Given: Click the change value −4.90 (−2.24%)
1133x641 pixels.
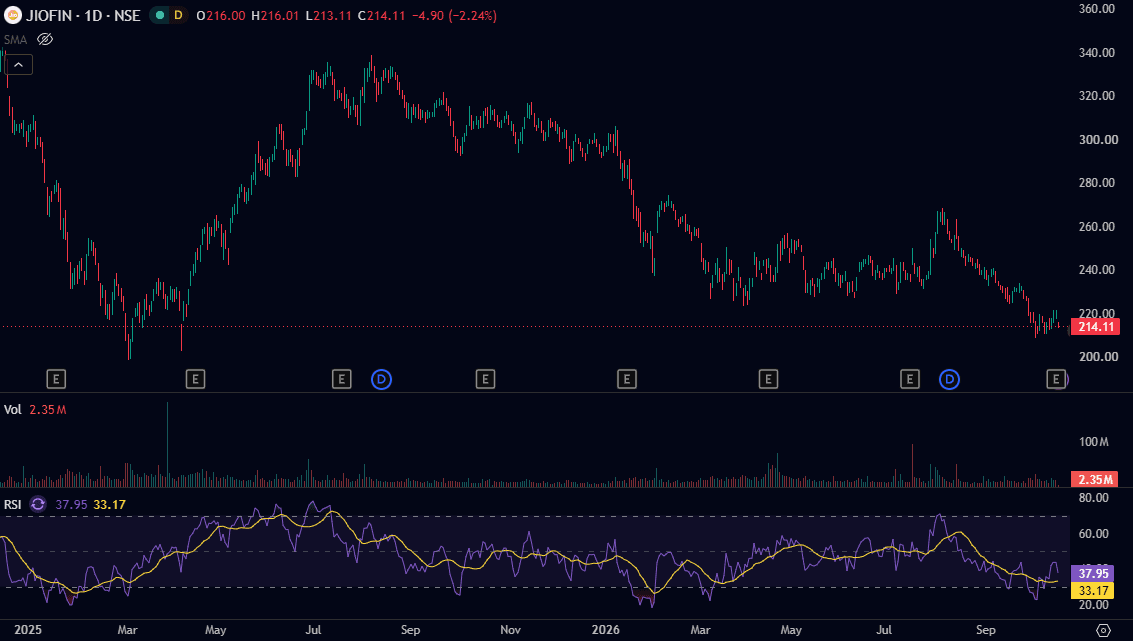Looking at the screenshot, I should 455,15.
